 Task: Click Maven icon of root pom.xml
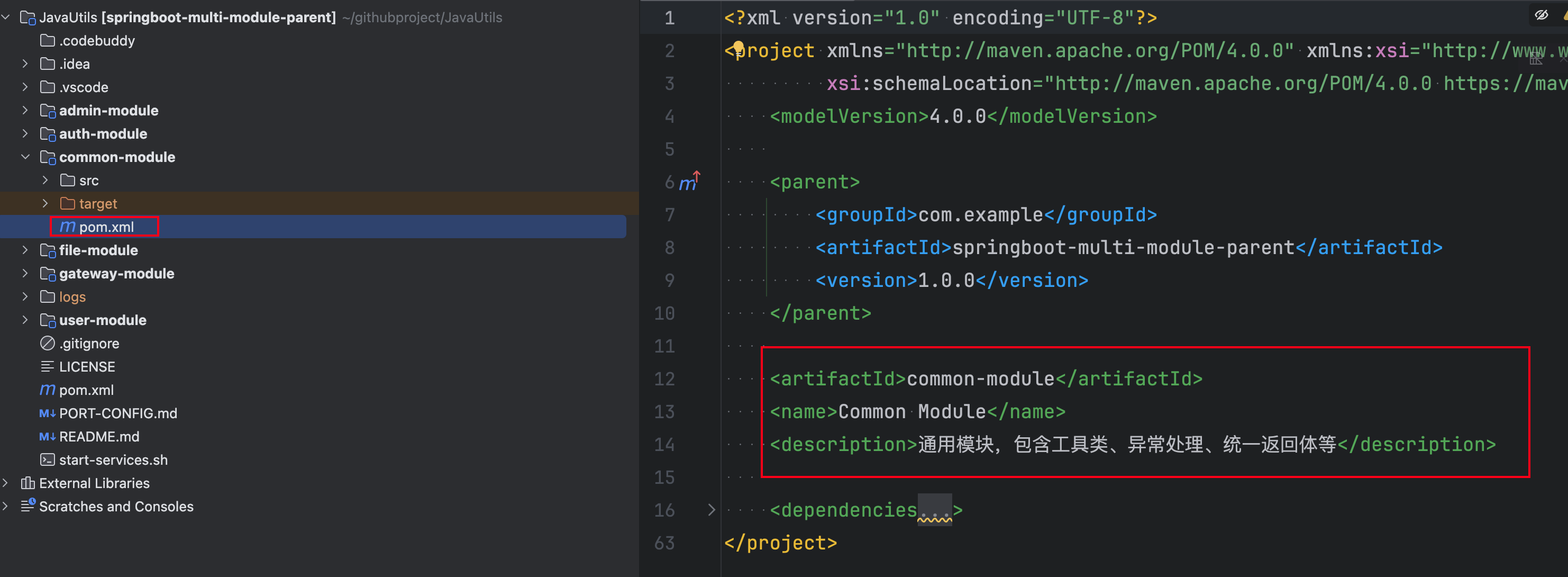pos(48,389)
